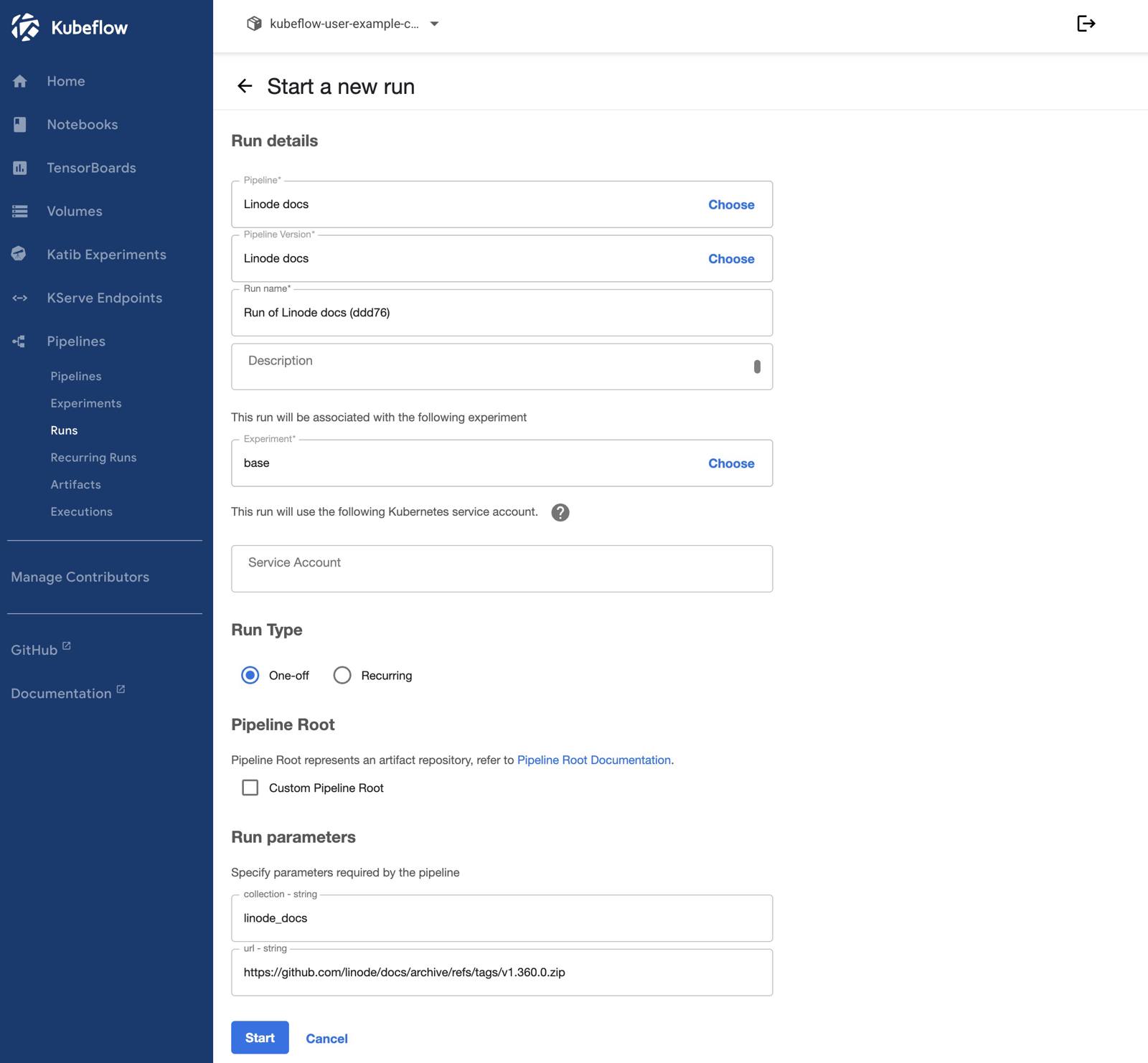Enable Custom Pipeline Root
The width and height of the screenshot is (1148, 1063).
[x=250, y=788]
